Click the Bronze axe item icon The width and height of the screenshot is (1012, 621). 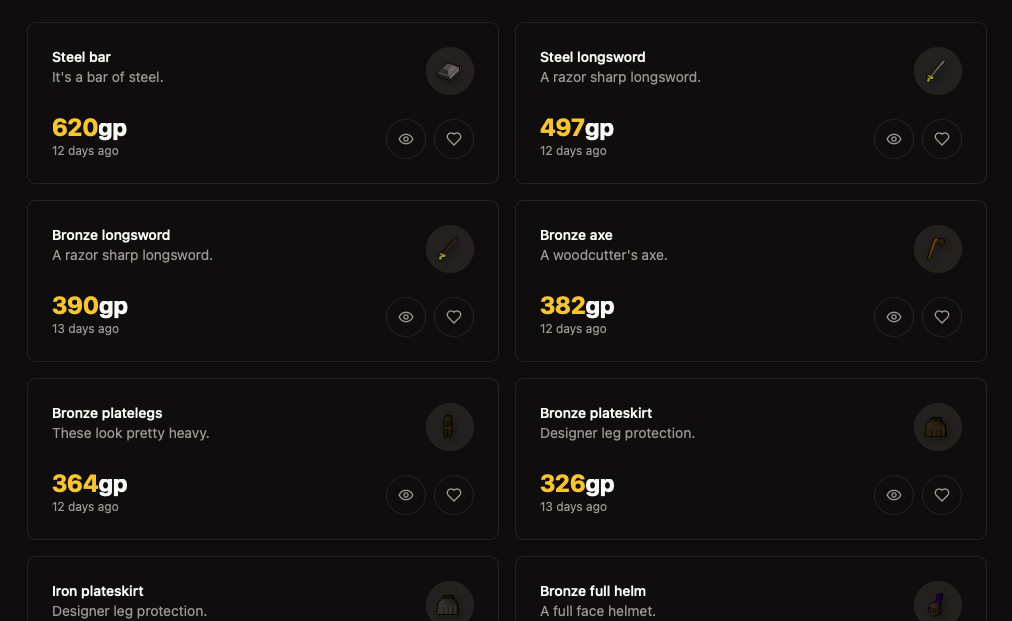click(x=937, y=248)
